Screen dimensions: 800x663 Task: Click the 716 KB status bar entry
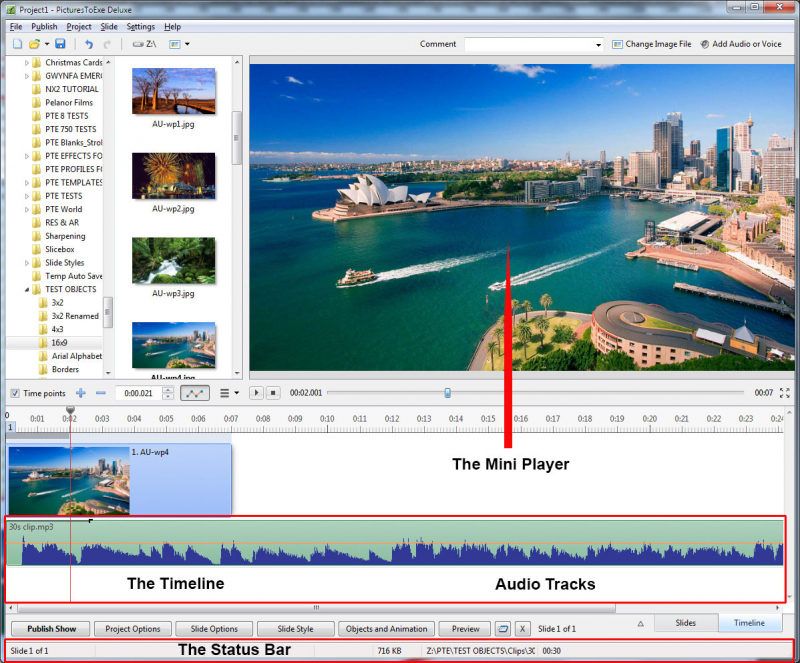(x=389, y=651)
